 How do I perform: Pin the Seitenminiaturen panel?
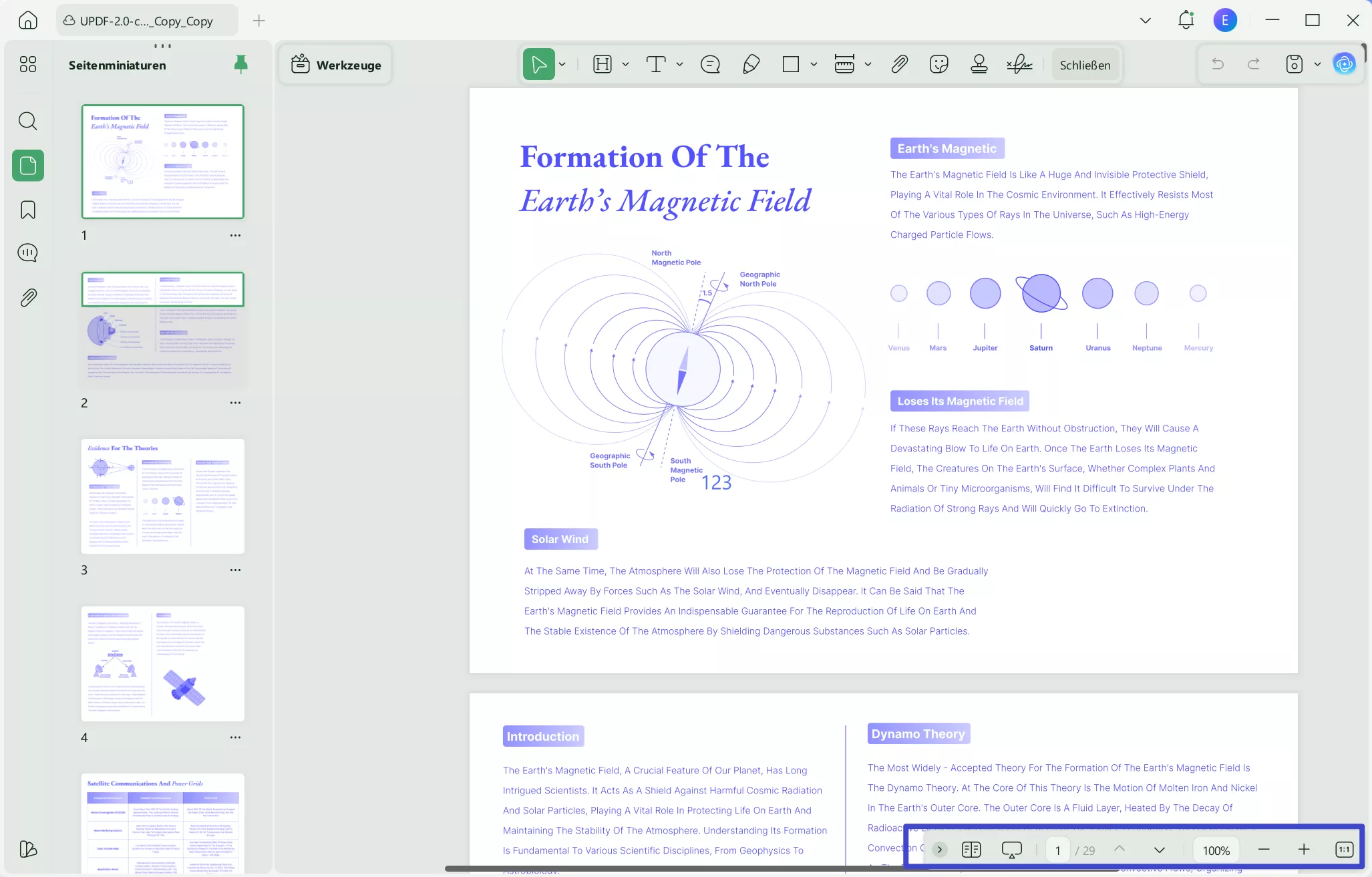click(x=241, y=64)
